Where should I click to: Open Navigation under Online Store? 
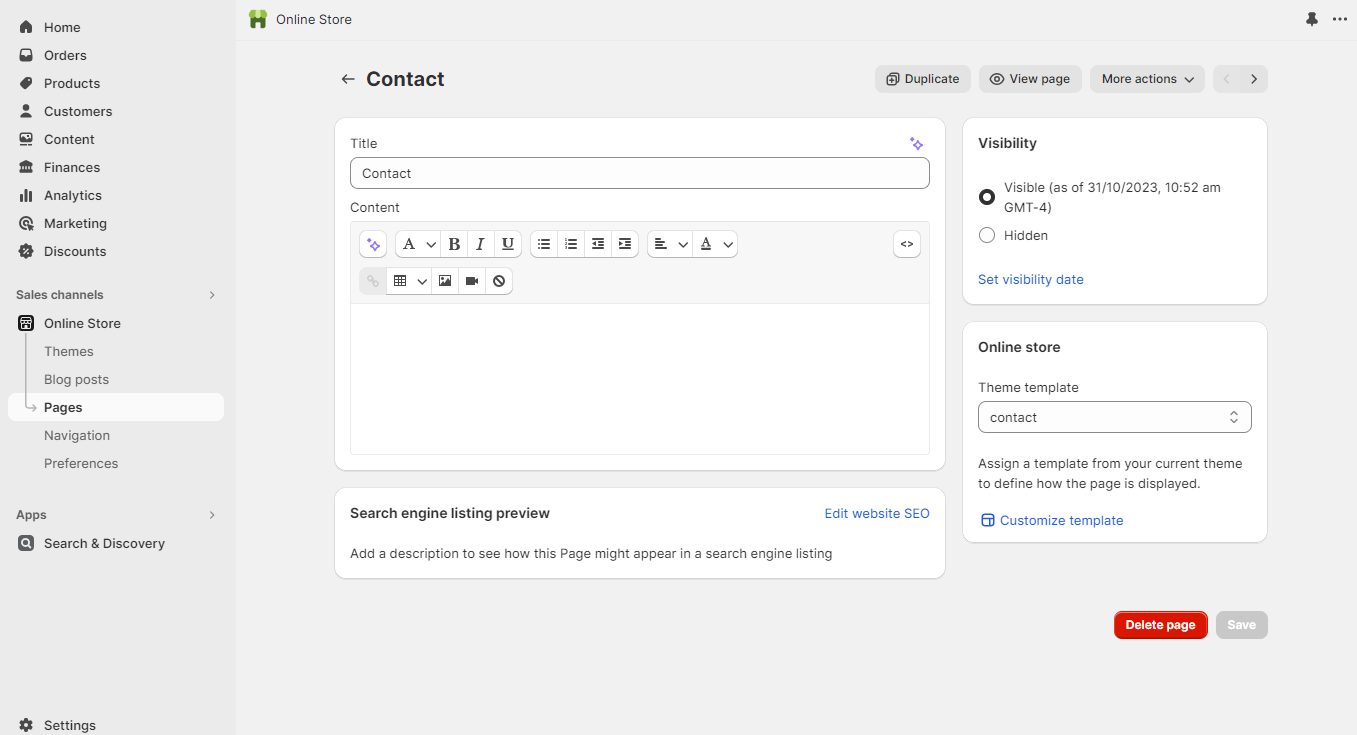[77, 435]
